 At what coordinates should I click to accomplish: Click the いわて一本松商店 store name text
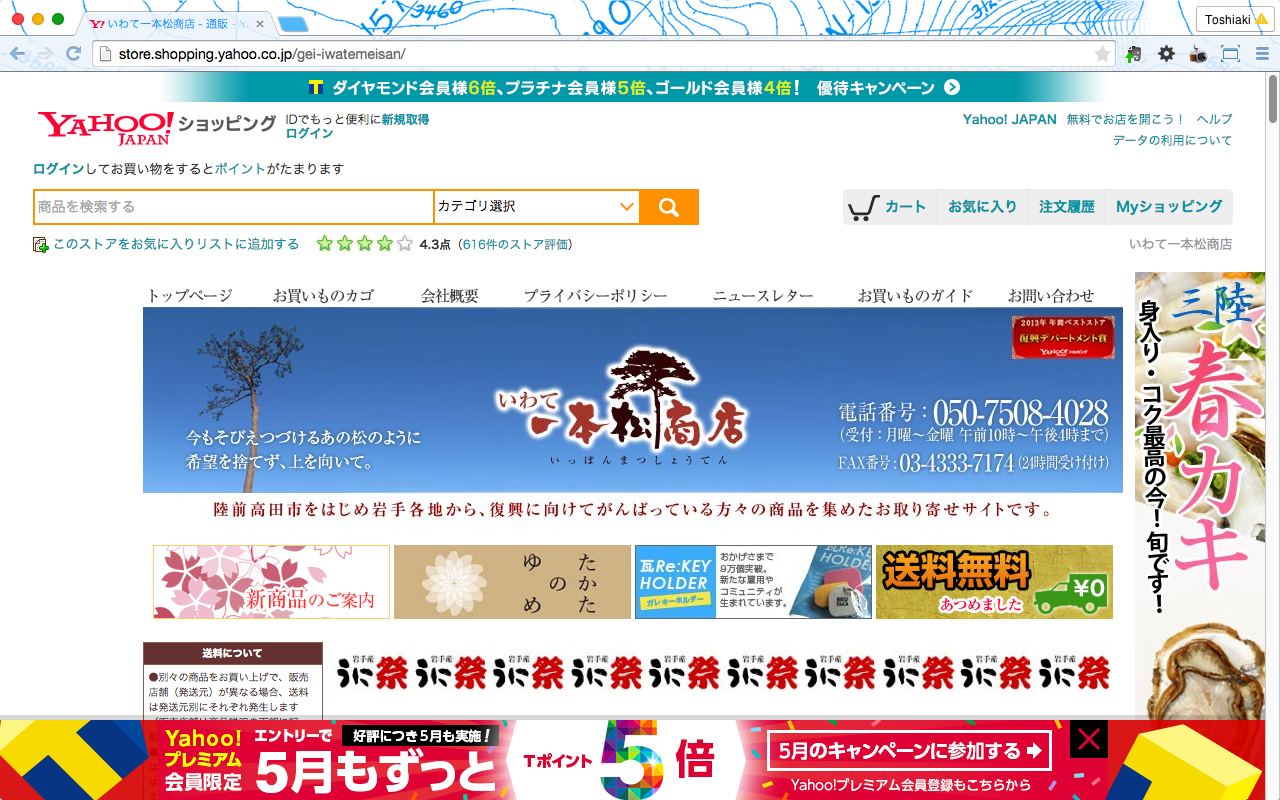(1180, 244)
